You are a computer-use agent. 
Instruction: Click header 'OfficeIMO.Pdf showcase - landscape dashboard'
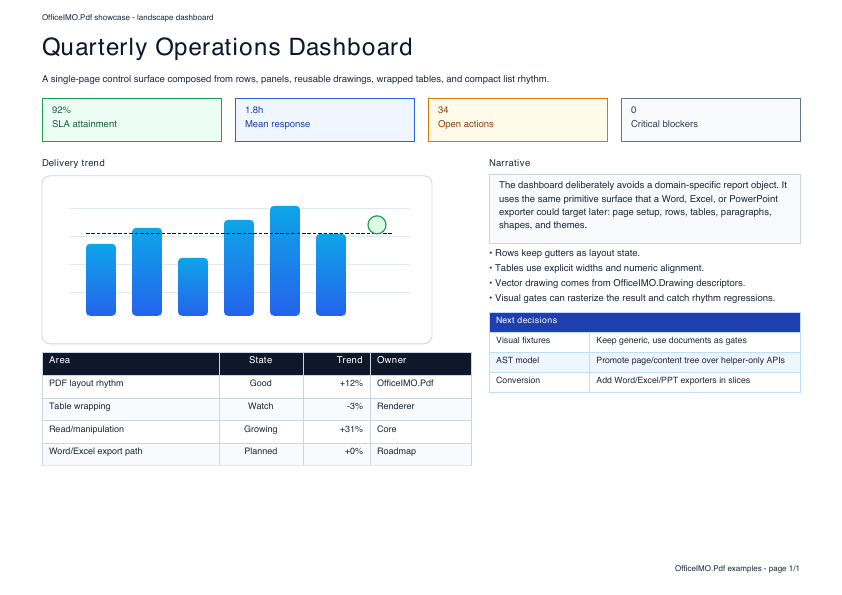[x=127, y=18]
